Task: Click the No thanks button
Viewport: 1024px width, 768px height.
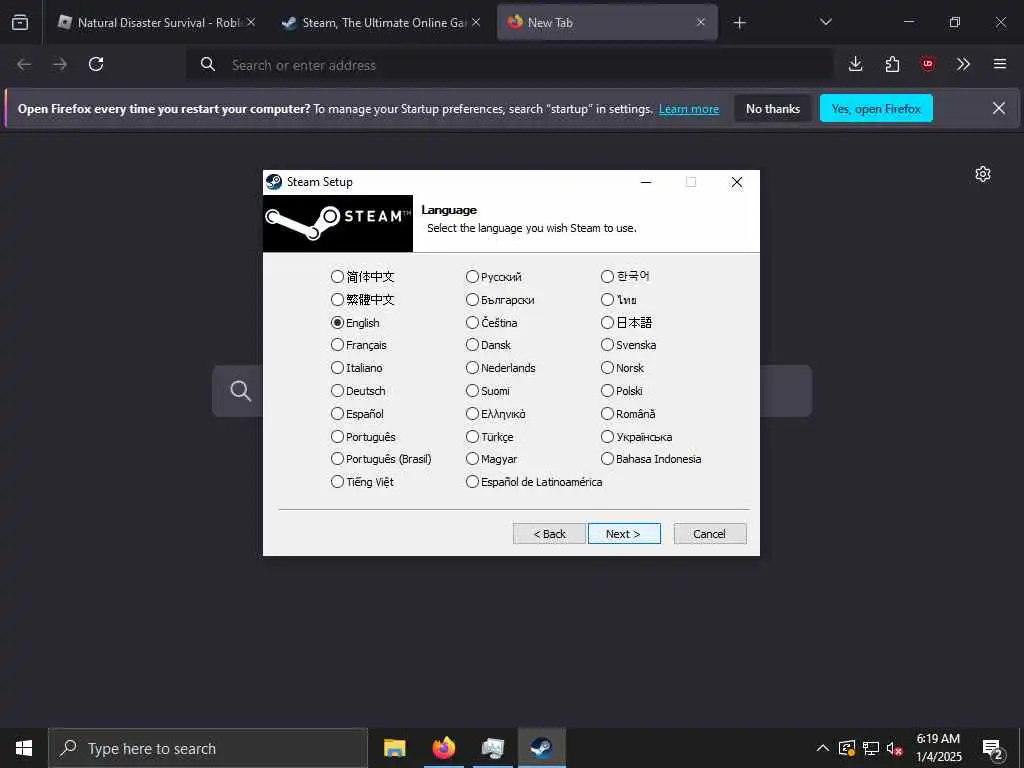Action: point(773,108)
